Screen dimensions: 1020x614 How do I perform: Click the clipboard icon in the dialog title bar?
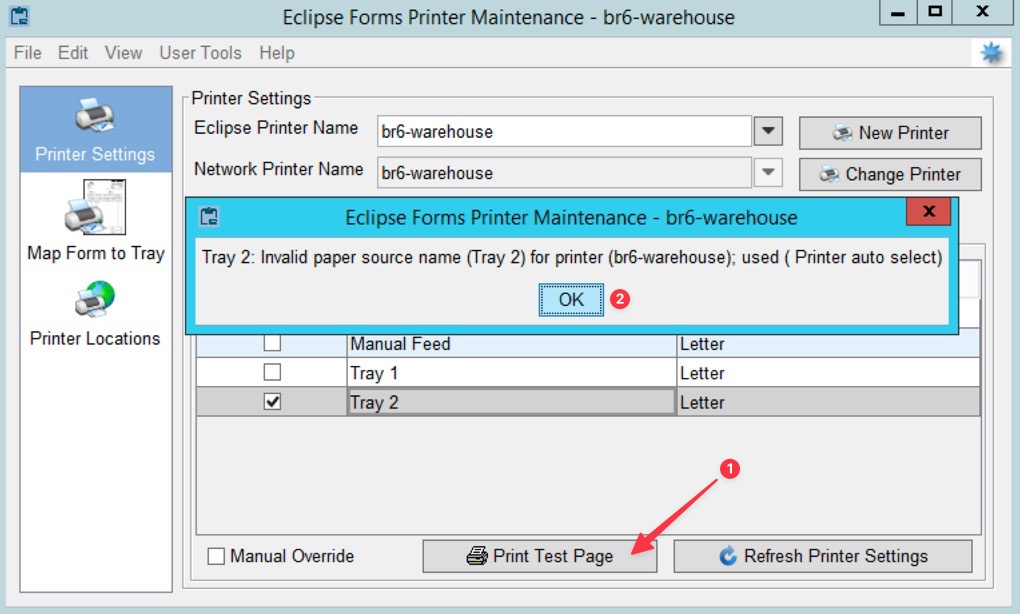coord(209,216)
